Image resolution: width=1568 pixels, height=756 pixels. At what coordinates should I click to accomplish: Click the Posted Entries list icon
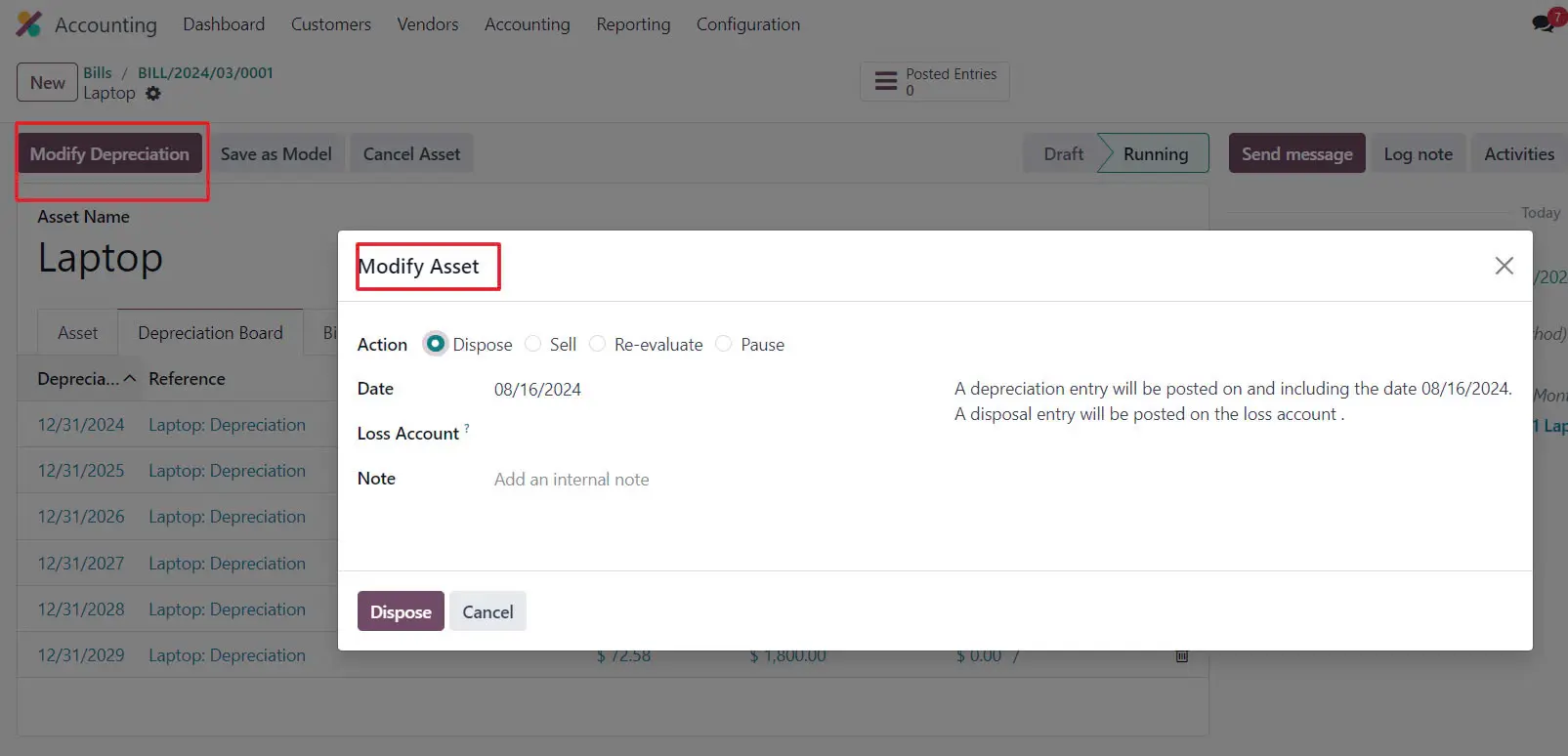pos(885,82)
